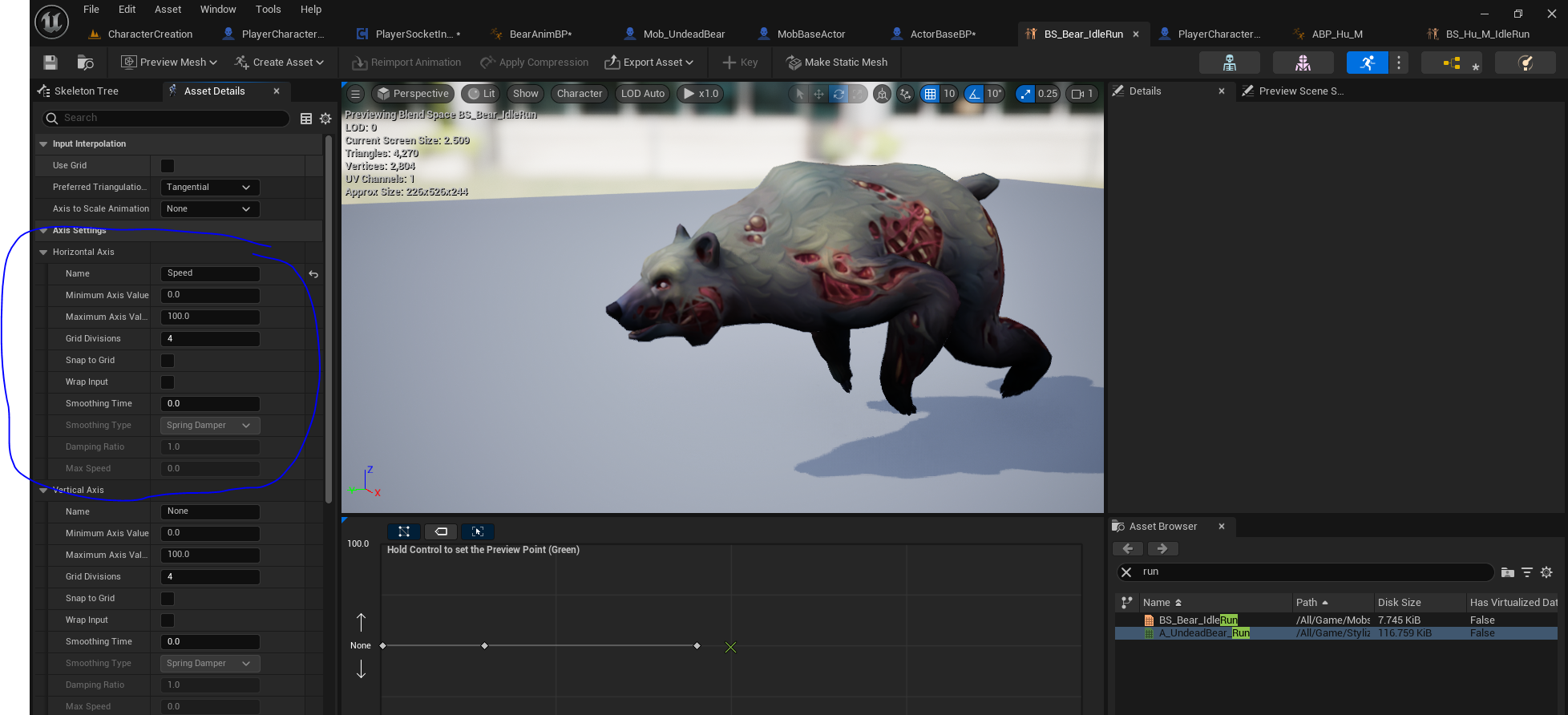Open the viewport Character menu
Image resolution: width=1568 pixels, height=715 pixels.
click(580, 94)
